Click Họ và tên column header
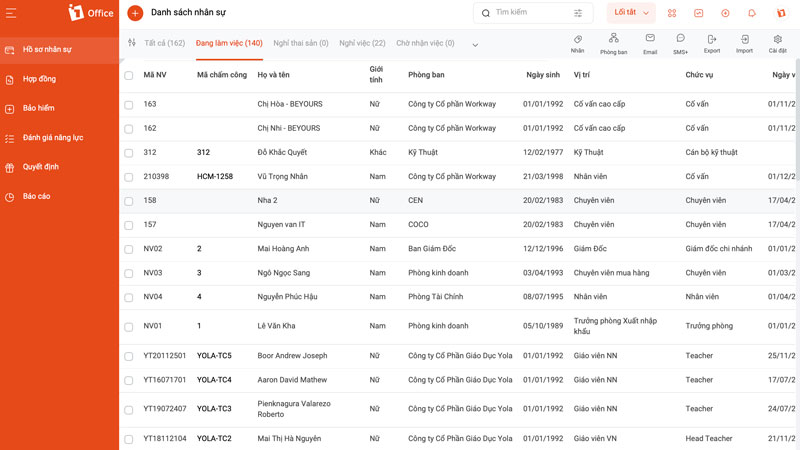 click(x=273, y=75)
